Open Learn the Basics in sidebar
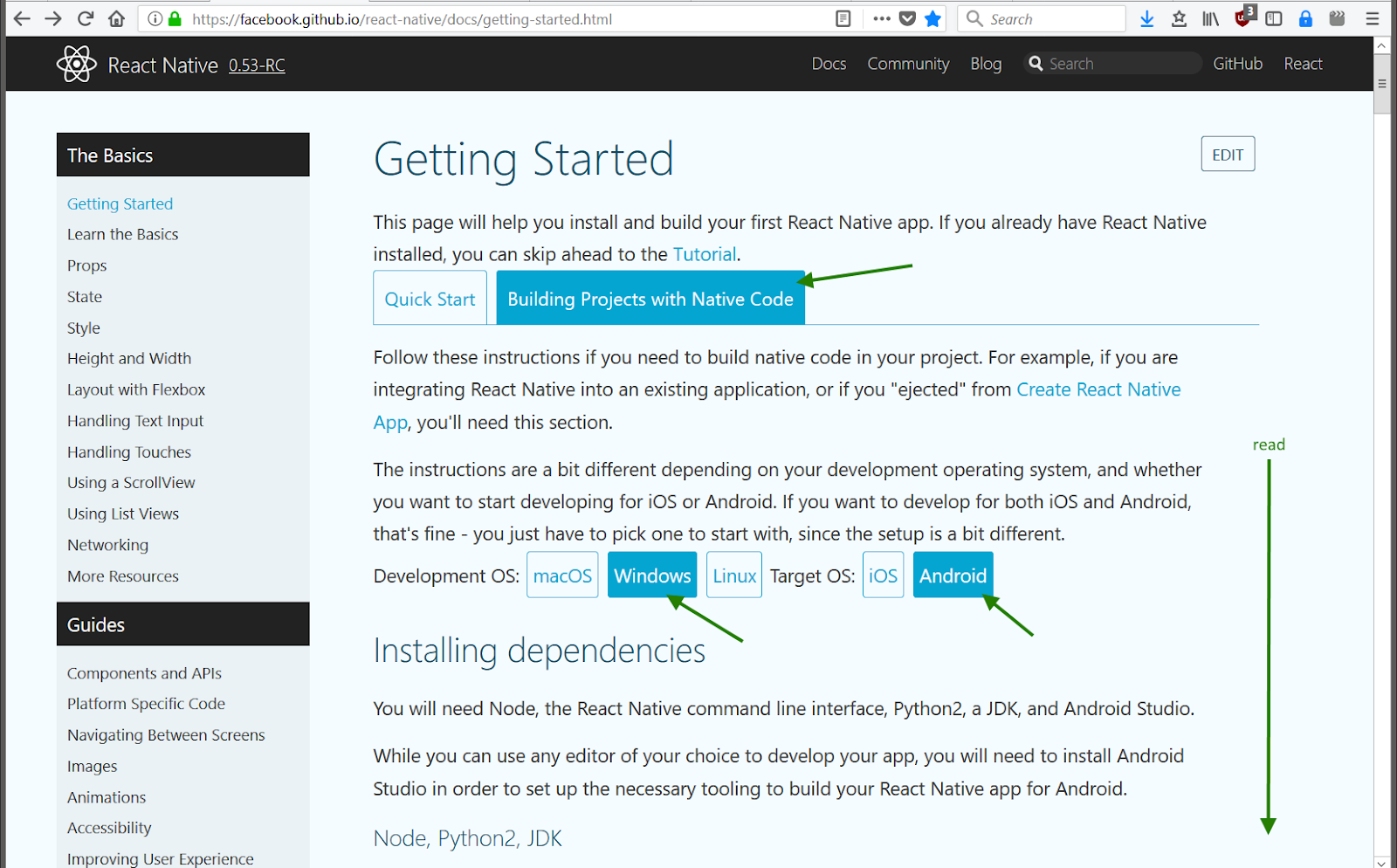This screenshot has width=1397, height=868. pos(122,234)
